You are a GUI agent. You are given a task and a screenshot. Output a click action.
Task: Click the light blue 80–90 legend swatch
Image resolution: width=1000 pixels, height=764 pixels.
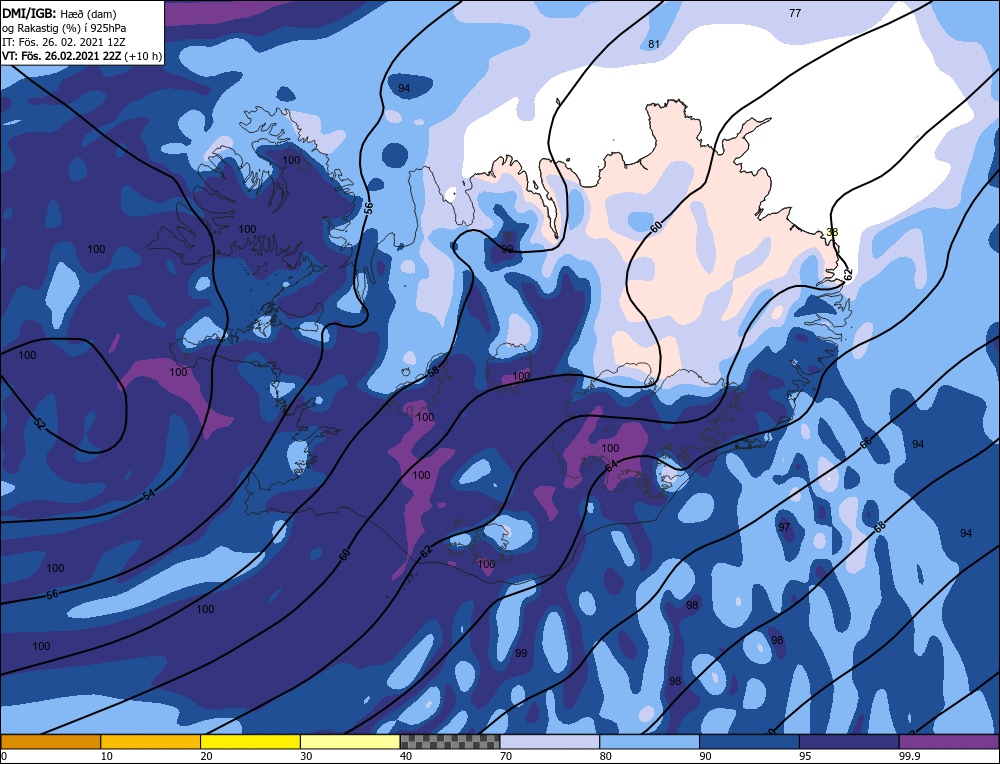click(x=649, y=742)
